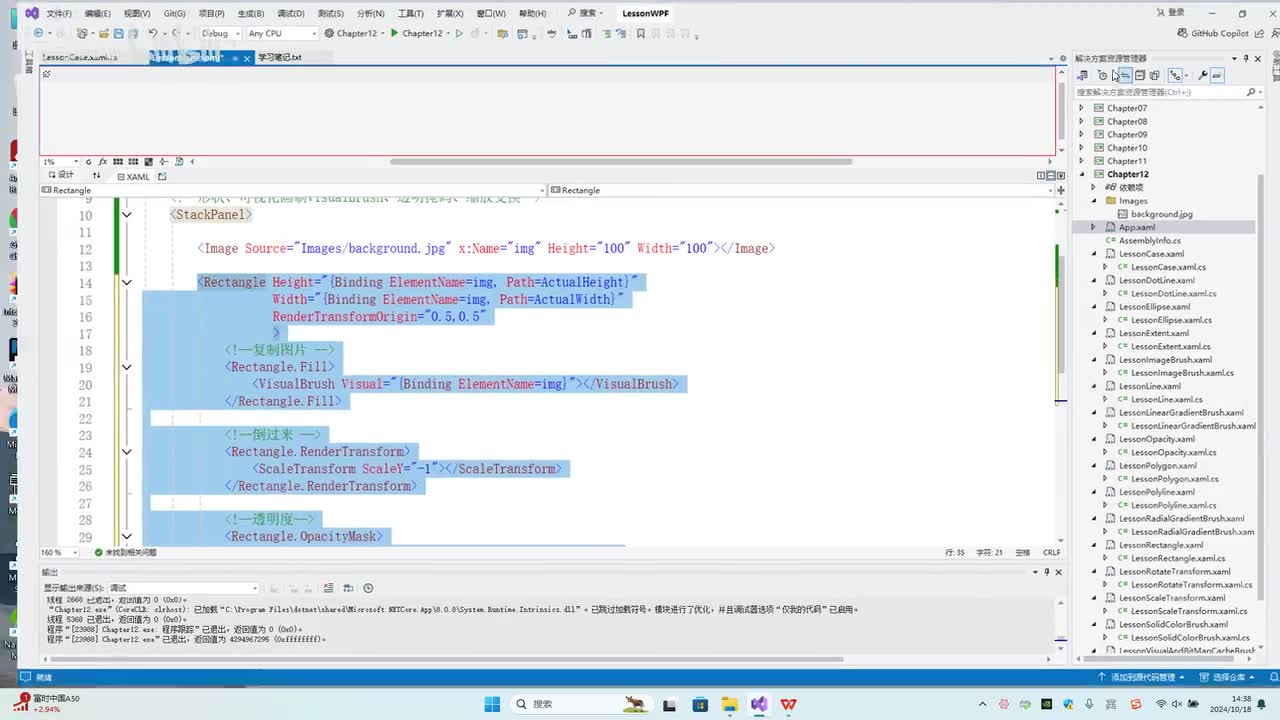This screenshot has height=720, width=1280.
Task: Click the 未找到相关问题 status indicator
Action: [126, 552]
